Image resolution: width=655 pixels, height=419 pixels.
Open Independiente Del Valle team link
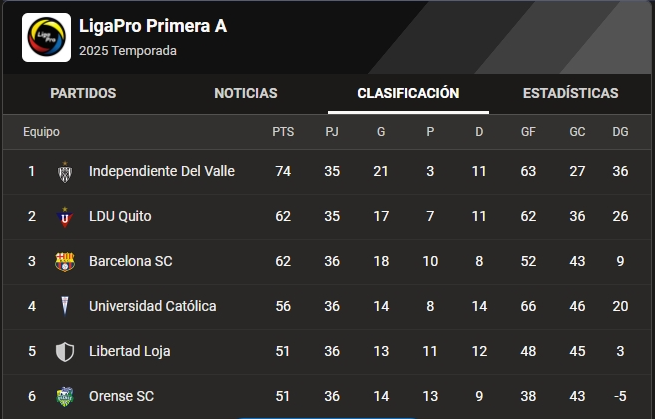[x=162, y=171]
